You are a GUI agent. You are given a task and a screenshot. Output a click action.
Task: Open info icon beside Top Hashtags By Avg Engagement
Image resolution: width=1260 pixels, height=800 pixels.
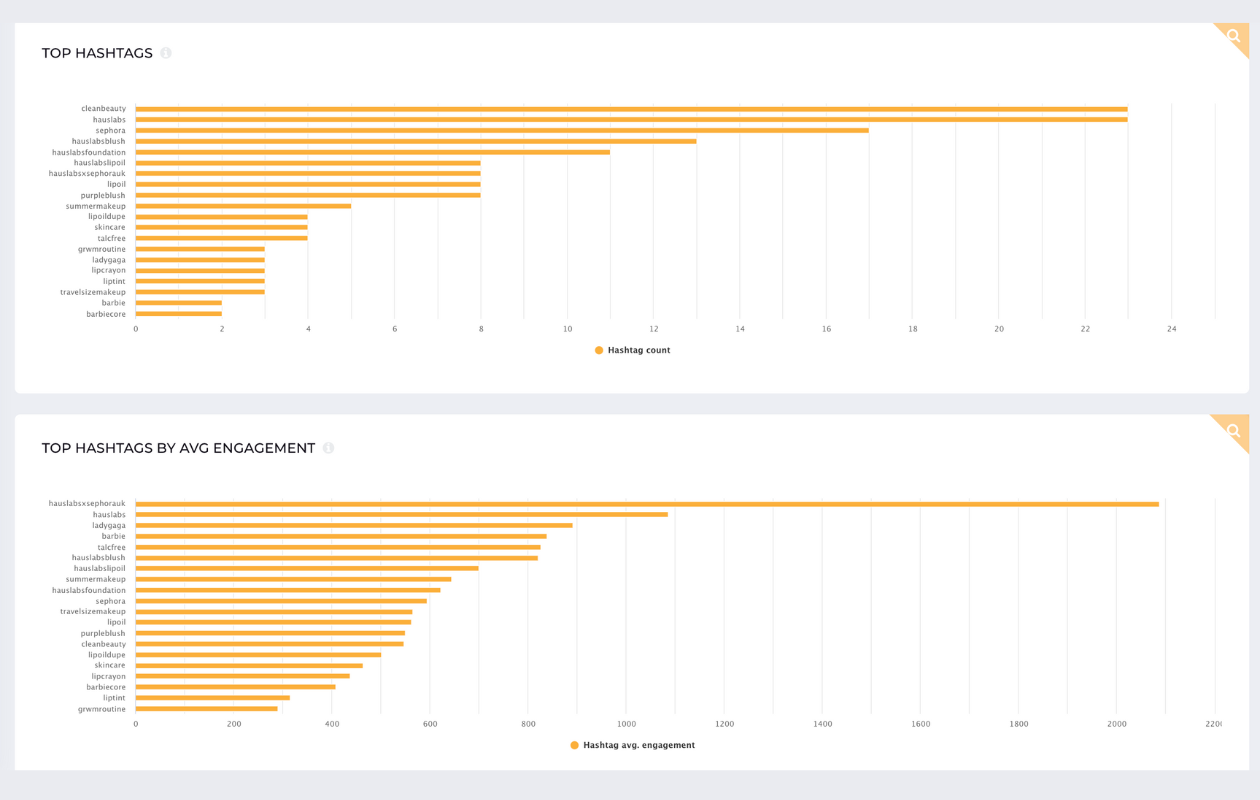coord(328,448)
